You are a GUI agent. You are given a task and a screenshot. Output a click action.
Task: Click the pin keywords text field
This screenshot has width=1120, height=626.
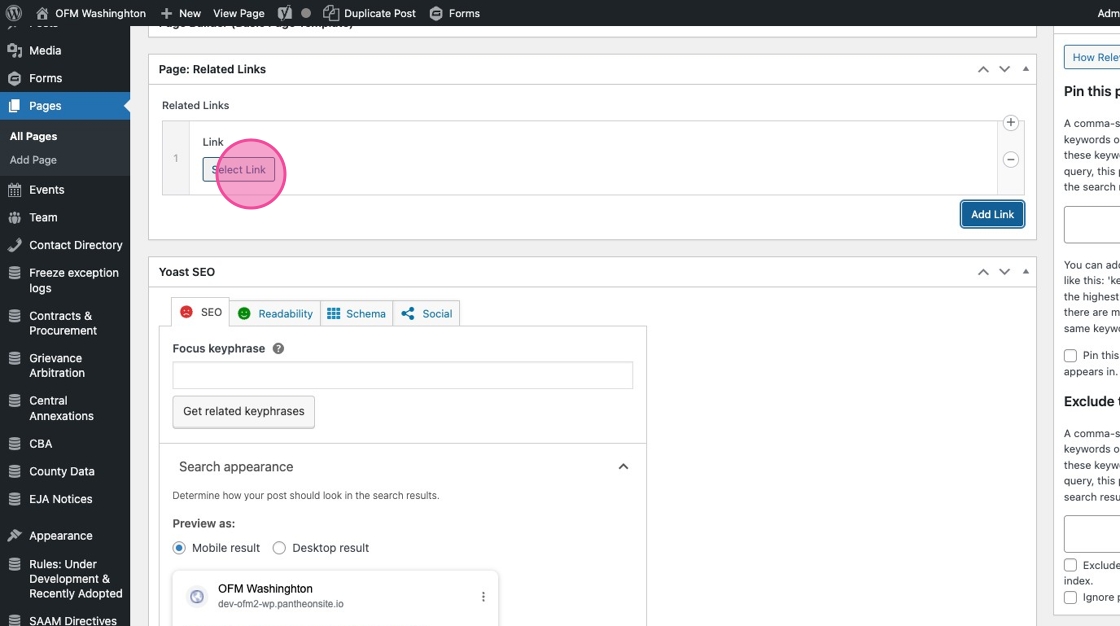pos(1092,224)
